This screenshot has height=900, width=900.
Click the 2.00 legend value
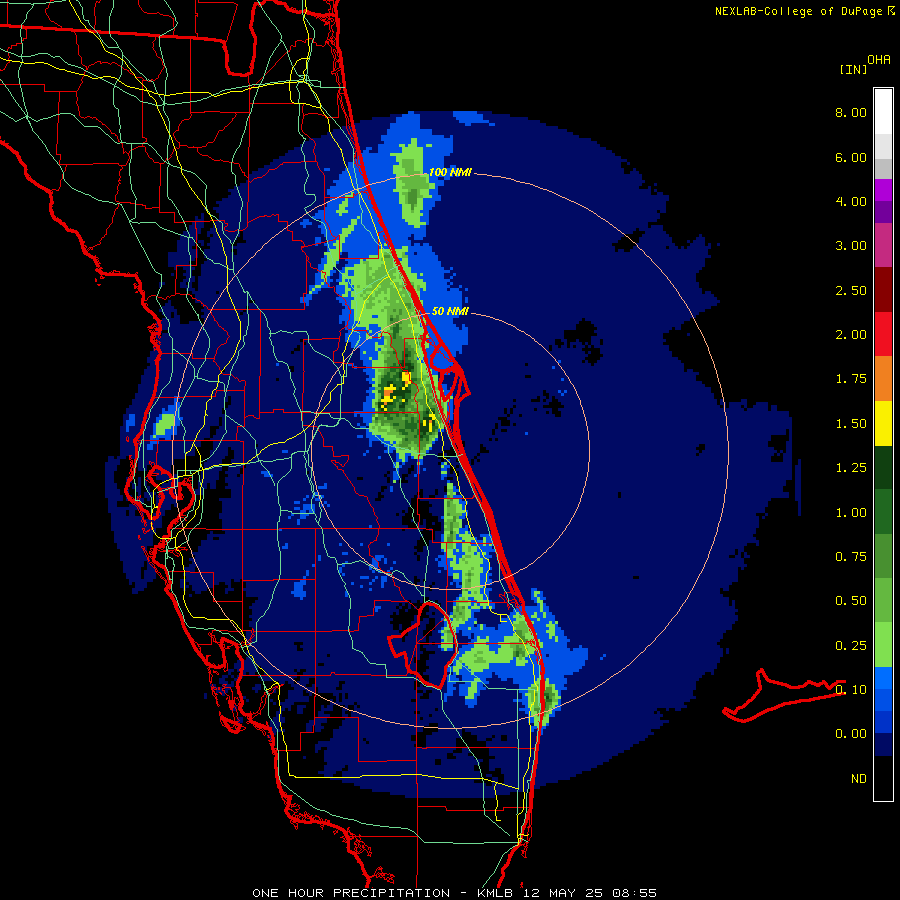tap(851, 335)
